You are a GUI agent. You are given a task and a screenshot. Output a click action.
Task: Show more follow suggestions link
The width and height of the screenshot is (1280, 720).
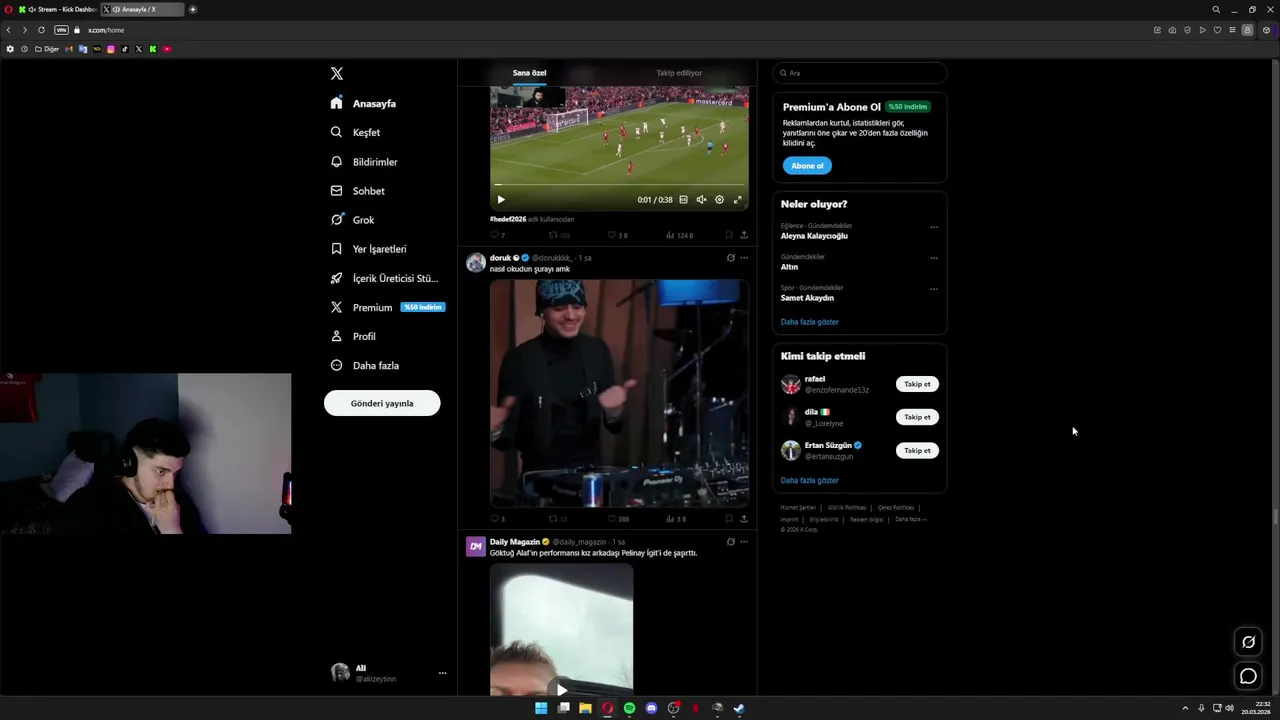[810, 480]
